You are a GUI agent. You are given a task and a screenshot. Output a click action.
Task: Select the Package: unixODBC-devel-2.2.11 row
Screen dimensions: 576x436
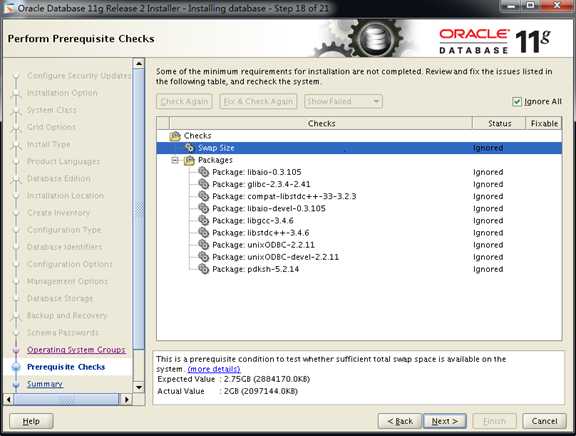pyautogui.click(x=359, y=257)
